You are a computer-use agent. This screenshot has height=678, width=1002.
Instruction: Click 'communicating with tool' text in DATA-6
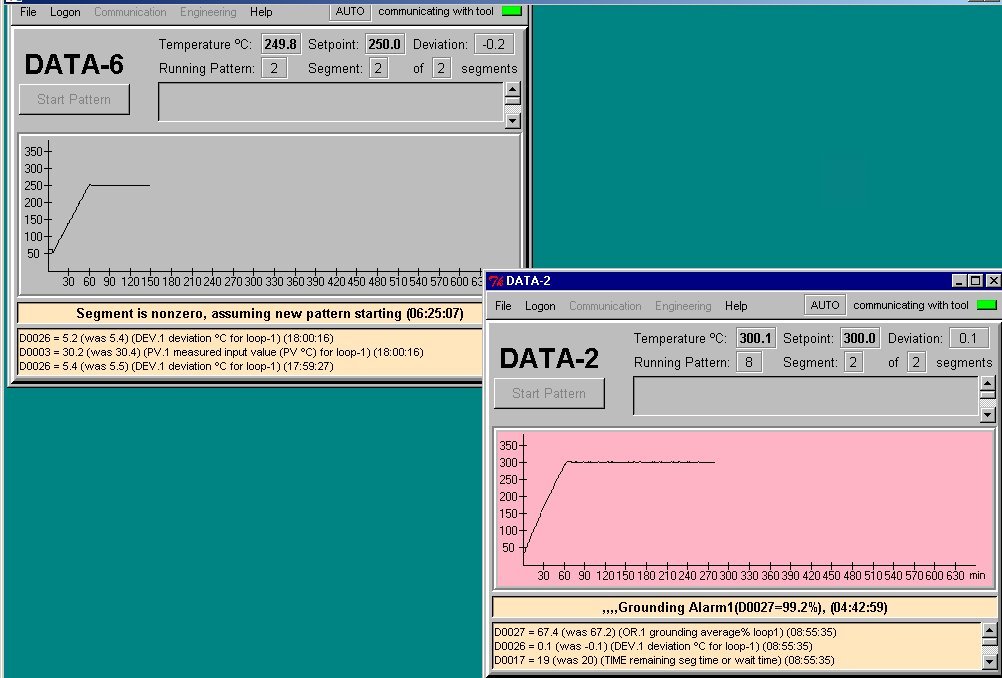[x=436, y=11]
